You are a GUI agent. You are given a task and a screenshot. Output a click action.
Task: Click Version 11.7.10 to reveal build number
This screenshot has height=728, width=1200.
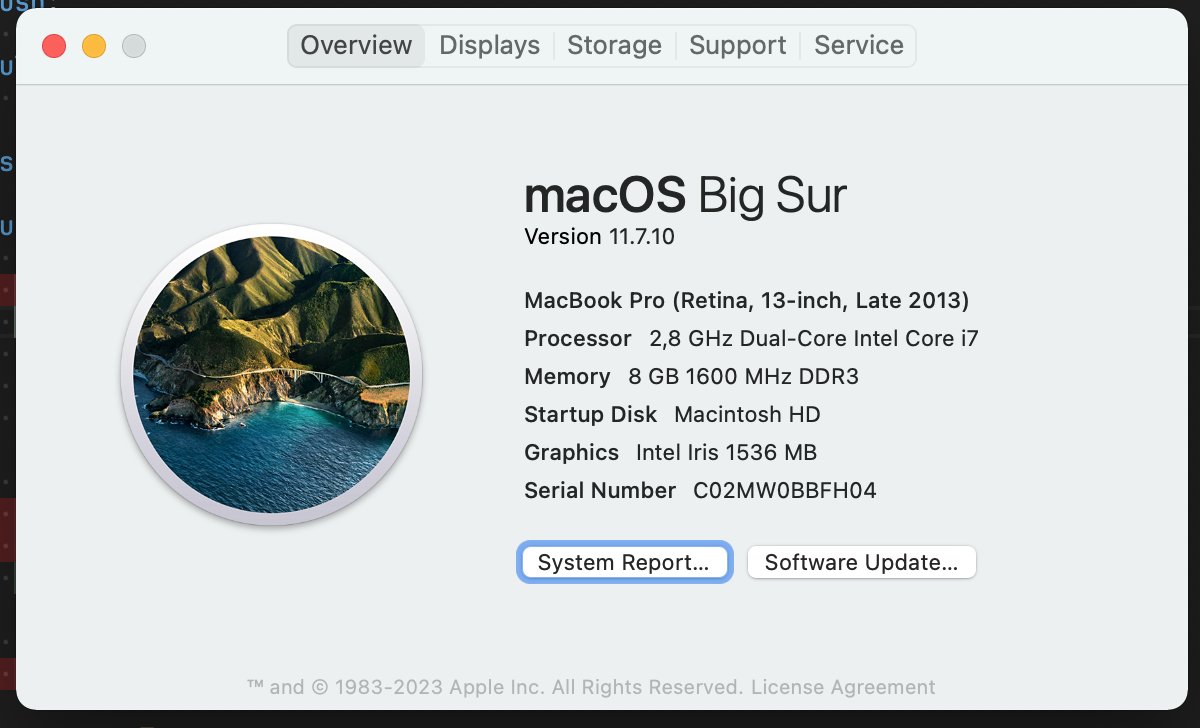point(600,237)
